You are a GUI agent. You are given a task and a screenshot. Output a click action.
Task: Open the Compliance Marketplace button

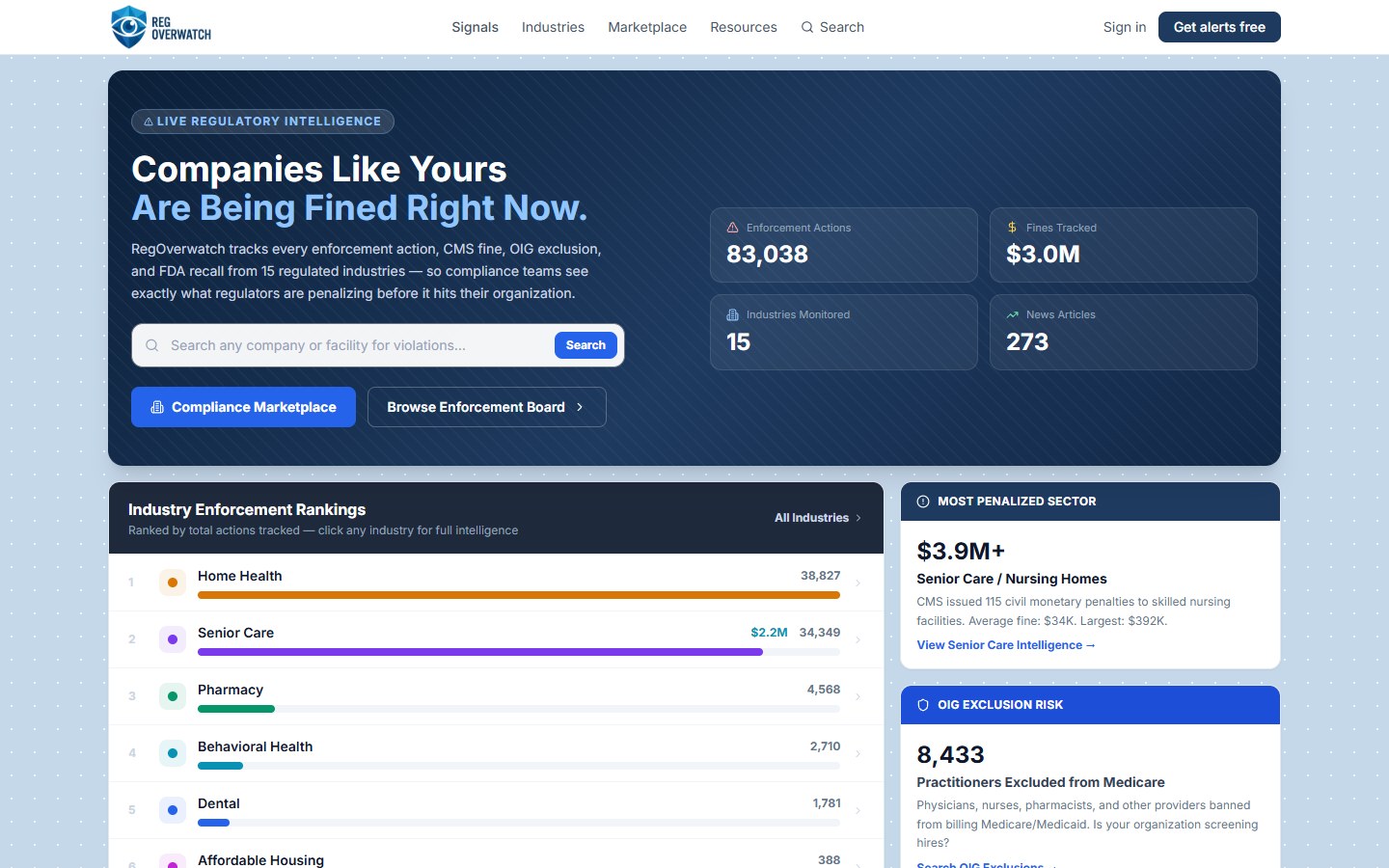(x=243, y=407)
